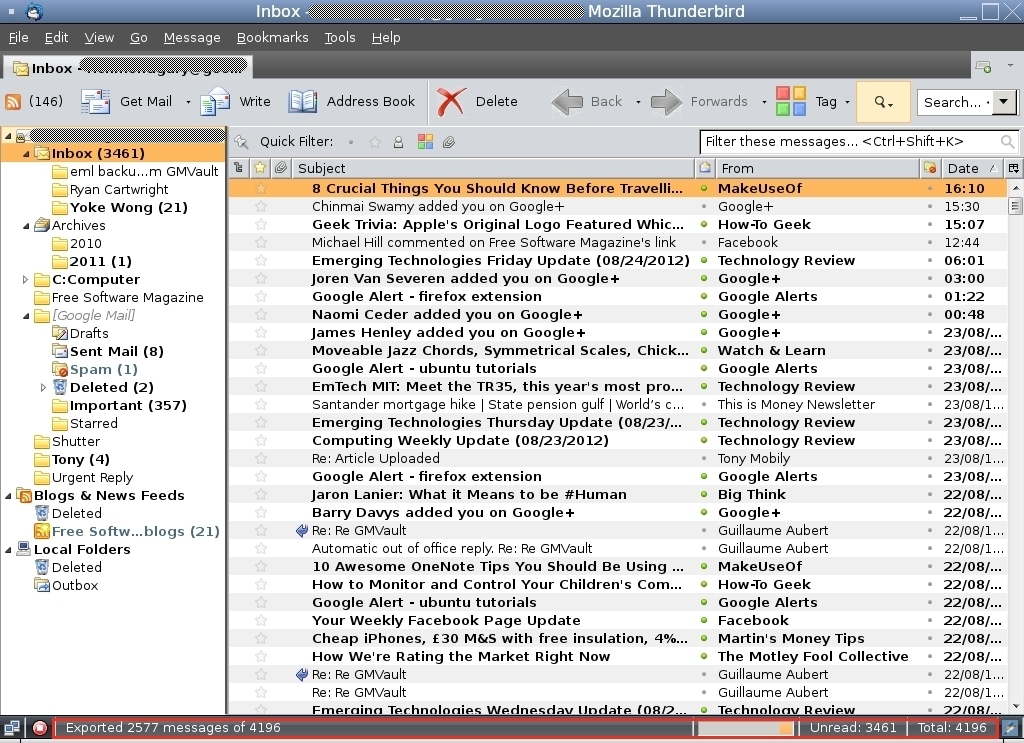
Task: Star the Chinmai Swamy Google+ message
Action: (x=261, y=206)
